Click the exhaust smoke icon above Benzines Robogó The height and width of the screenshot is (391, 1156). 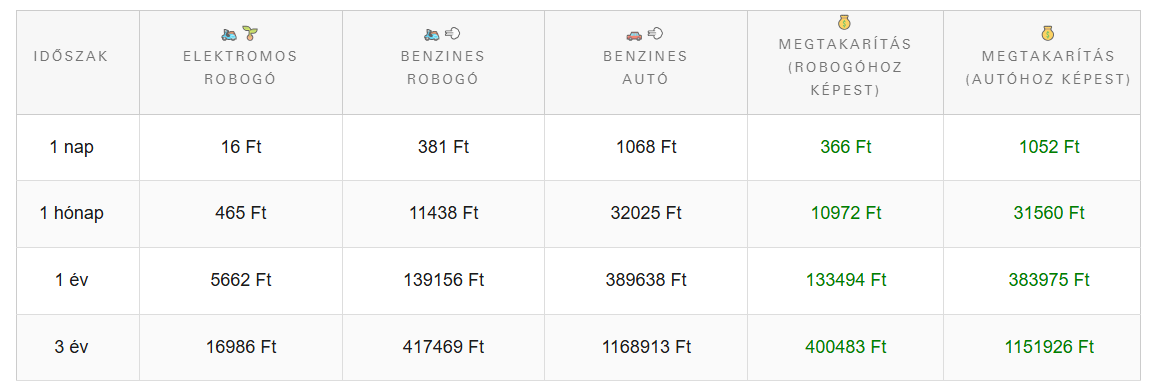tap(453, 33)
